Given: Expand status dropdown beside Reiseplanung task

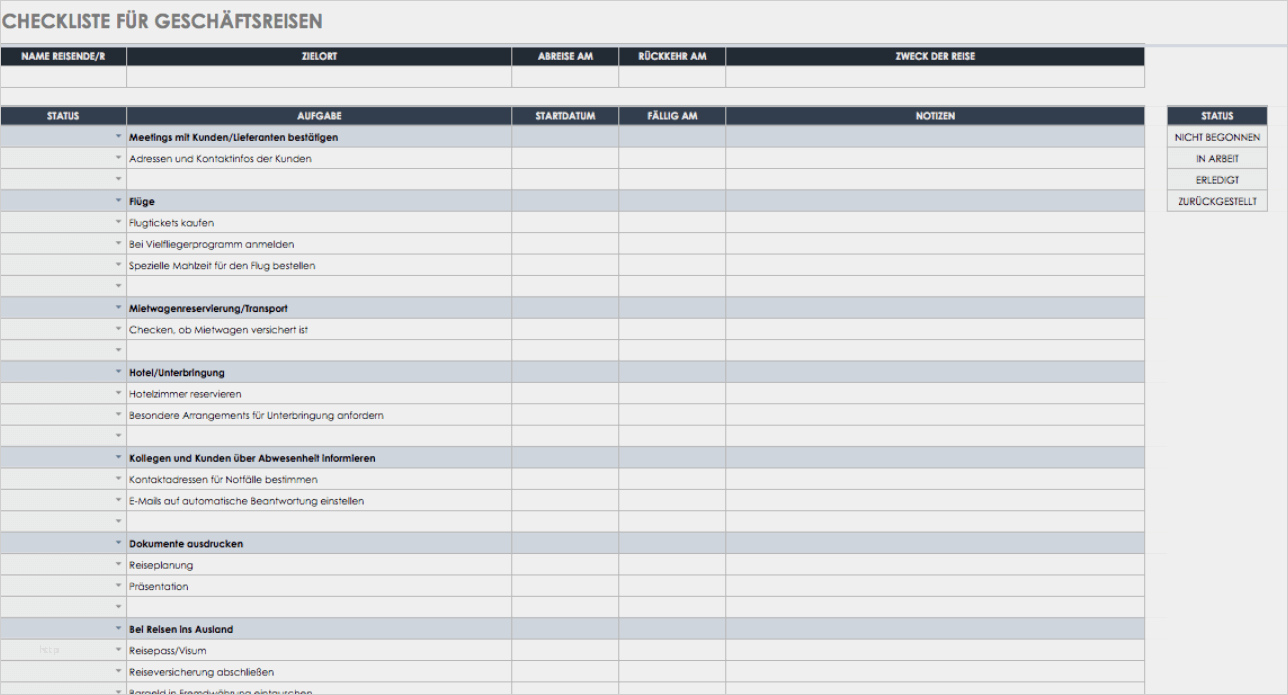Looking at the screenshot, I should tap(118, 565).
